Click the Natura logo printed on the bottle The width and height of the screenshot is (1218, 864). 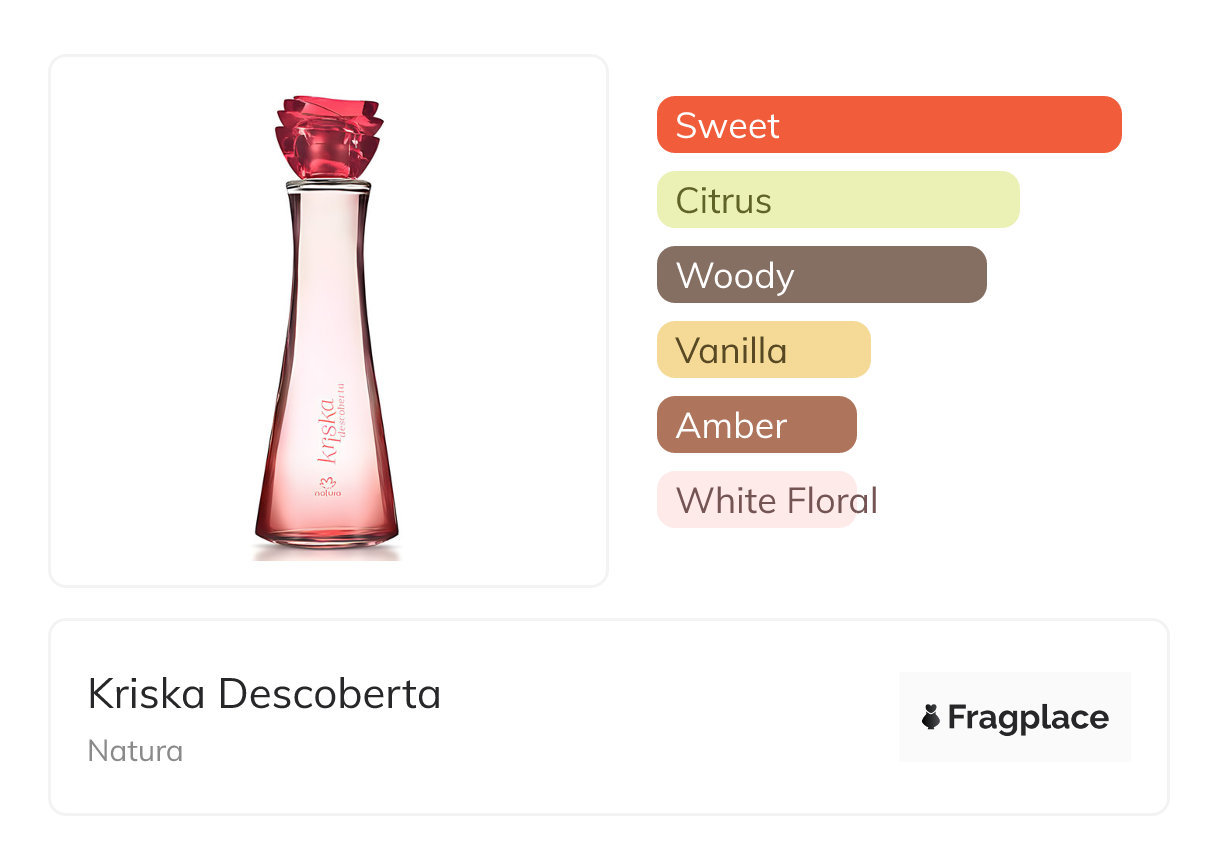pos(328,488)
